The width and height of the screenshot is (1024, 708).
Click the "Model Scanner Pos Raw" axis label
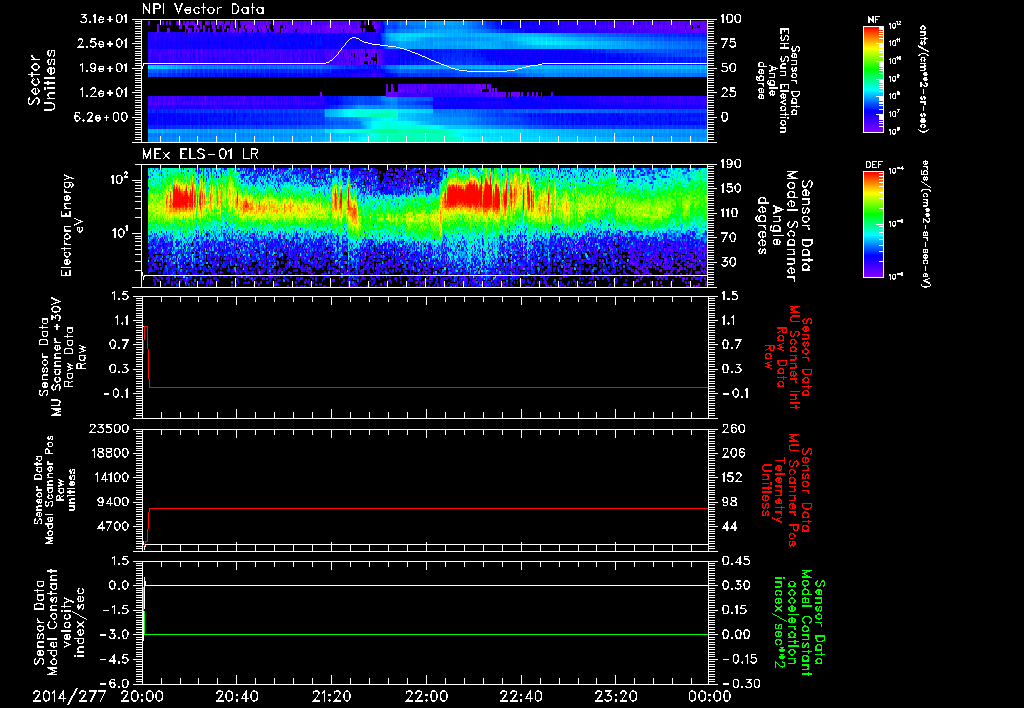(49, 488)
